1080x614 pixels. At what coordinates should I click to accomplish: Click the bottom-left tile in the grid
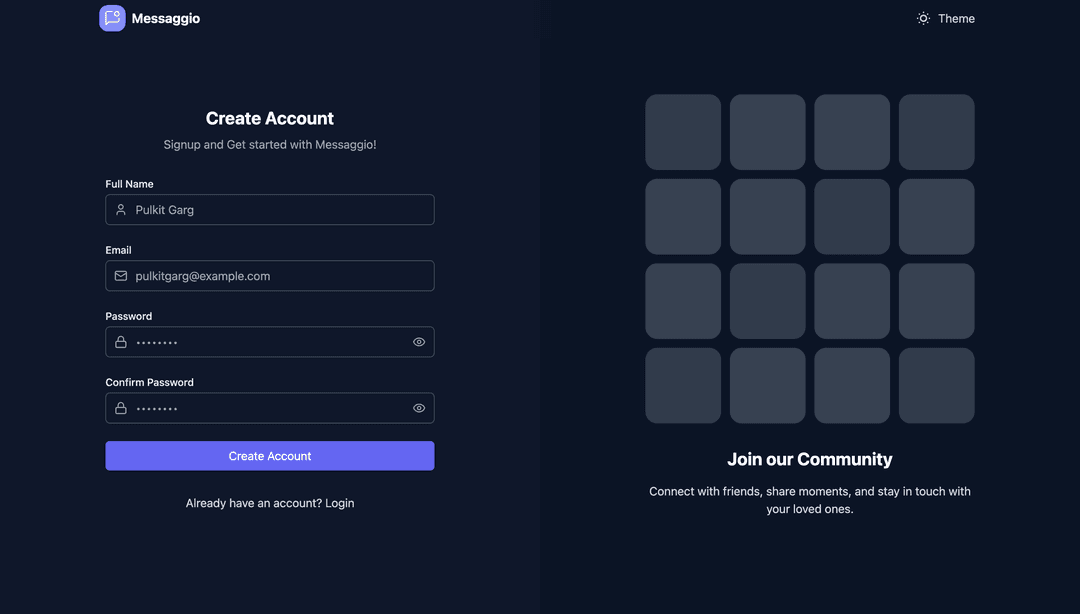coord(683,385)
